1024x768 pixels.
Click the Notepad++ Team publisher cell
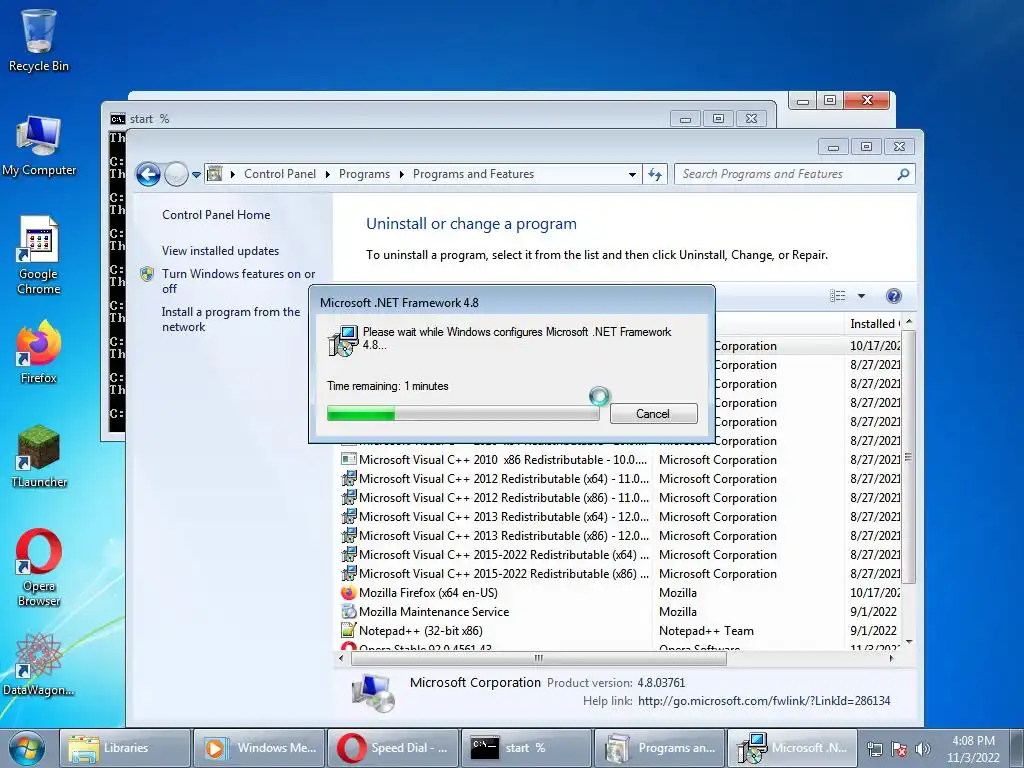706,630
